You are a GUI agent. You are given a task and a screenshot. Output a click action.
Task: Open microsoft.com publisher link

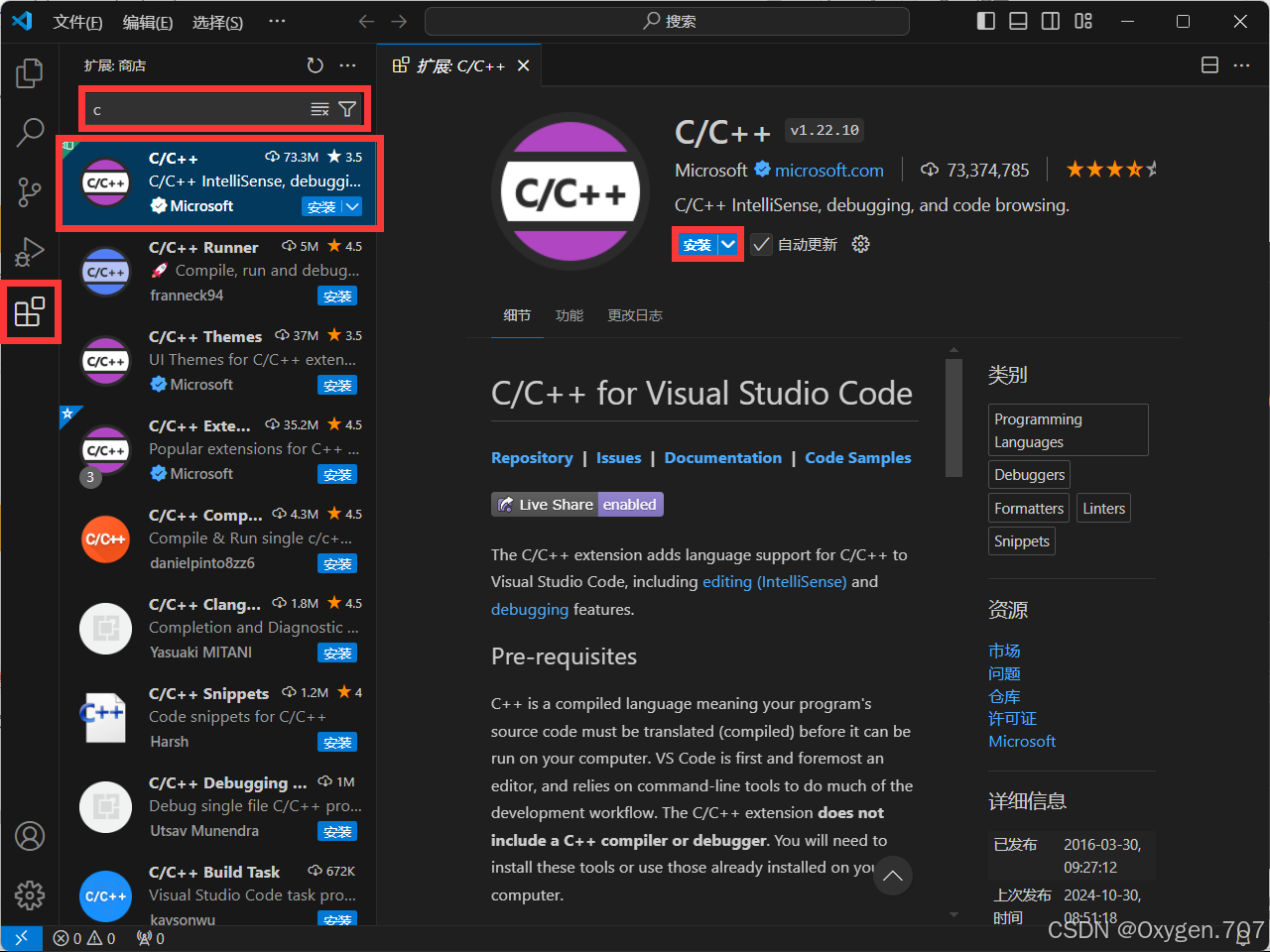click(829, 171)
